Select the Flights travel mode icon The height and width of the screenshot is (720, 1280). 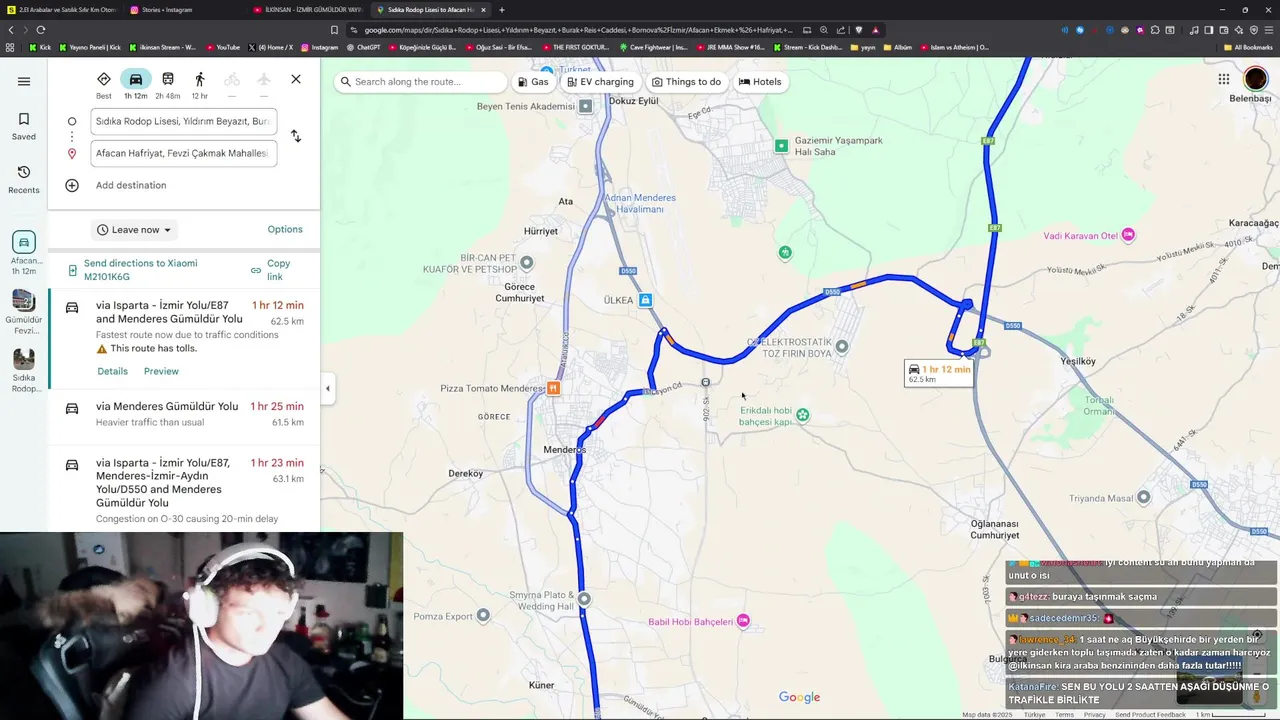pyautogui.click(x=264, y=80)
